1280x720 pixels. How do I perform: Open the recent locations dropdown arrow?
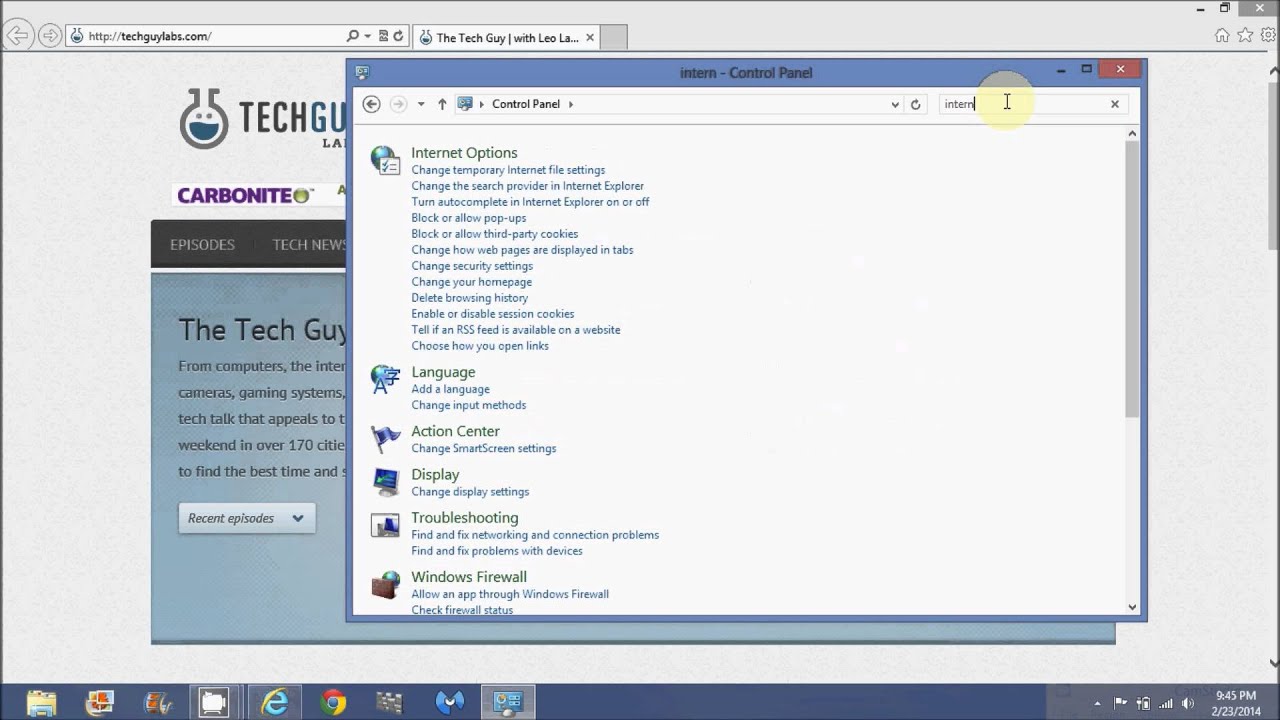(421, 104)
